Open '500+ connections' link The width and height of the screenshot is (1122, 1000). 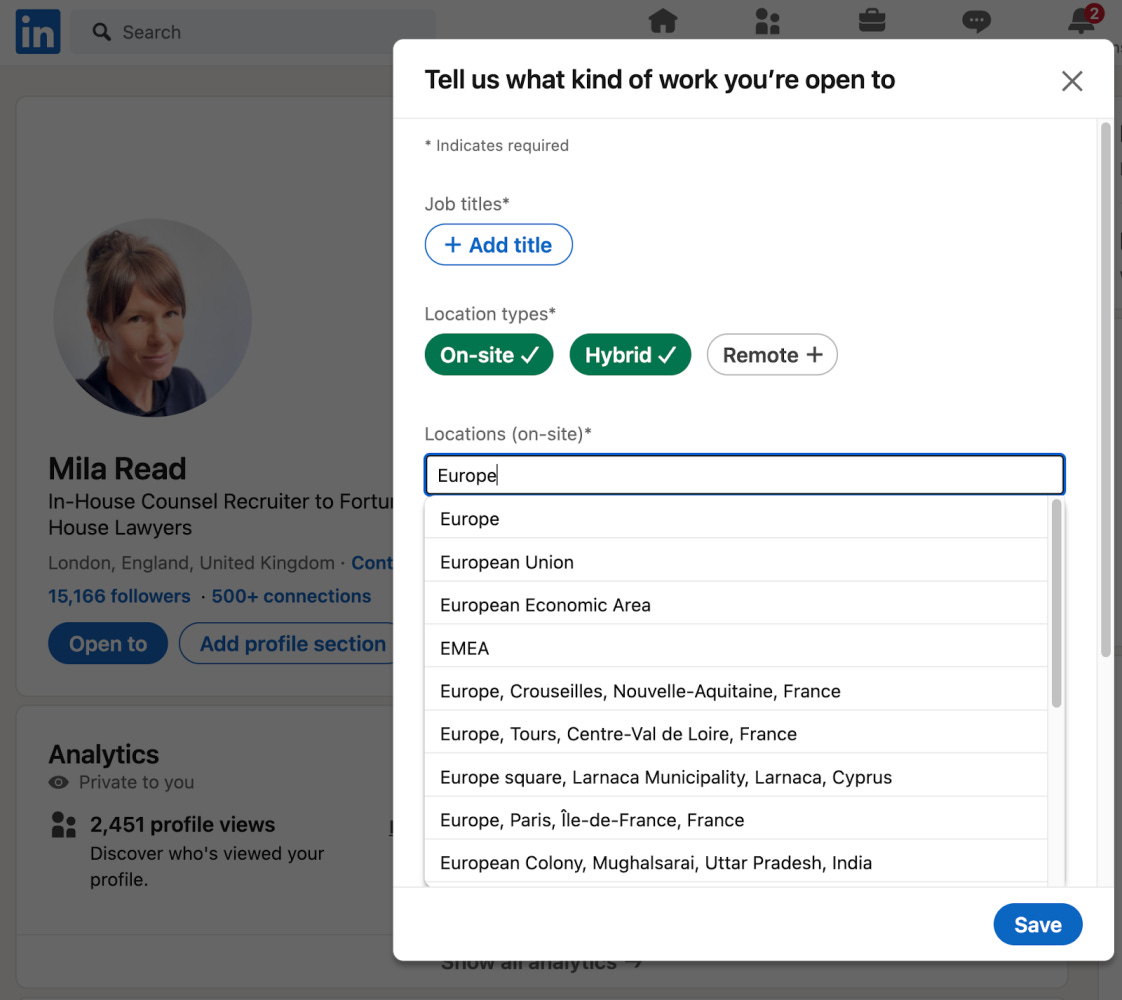coord(291,596)
